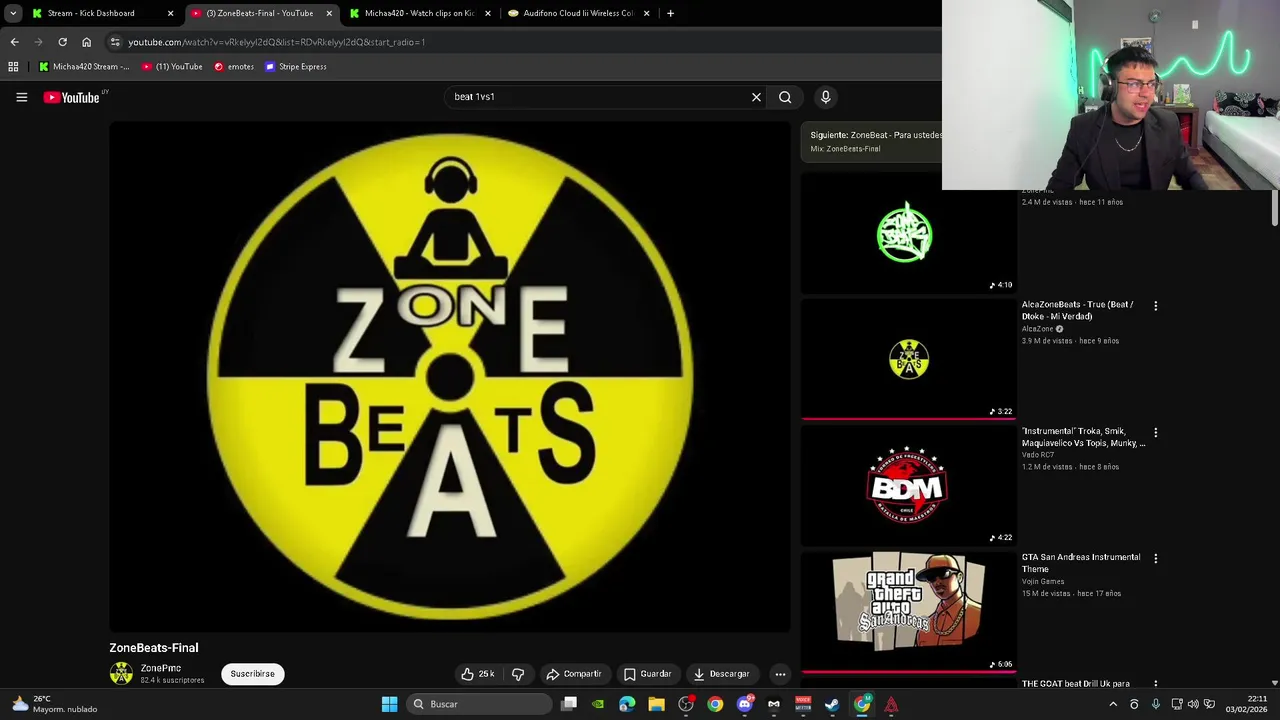Show hidden system tray icons chevron
This screenshot has height=720, width=1280.
click(1113, 704)
